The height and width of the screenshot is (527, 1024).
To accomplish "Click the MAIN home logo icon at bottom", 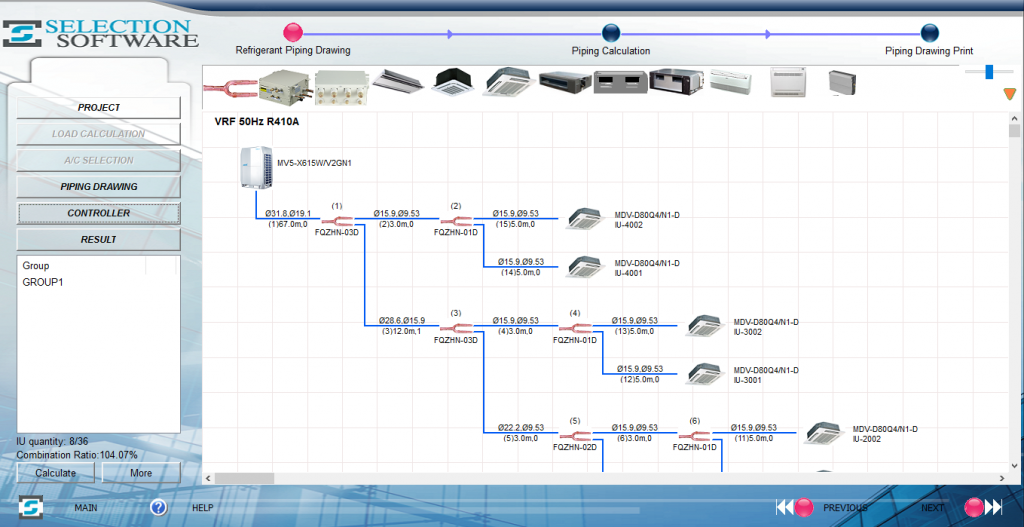I will pyautogui.click(x=30, y=507).
